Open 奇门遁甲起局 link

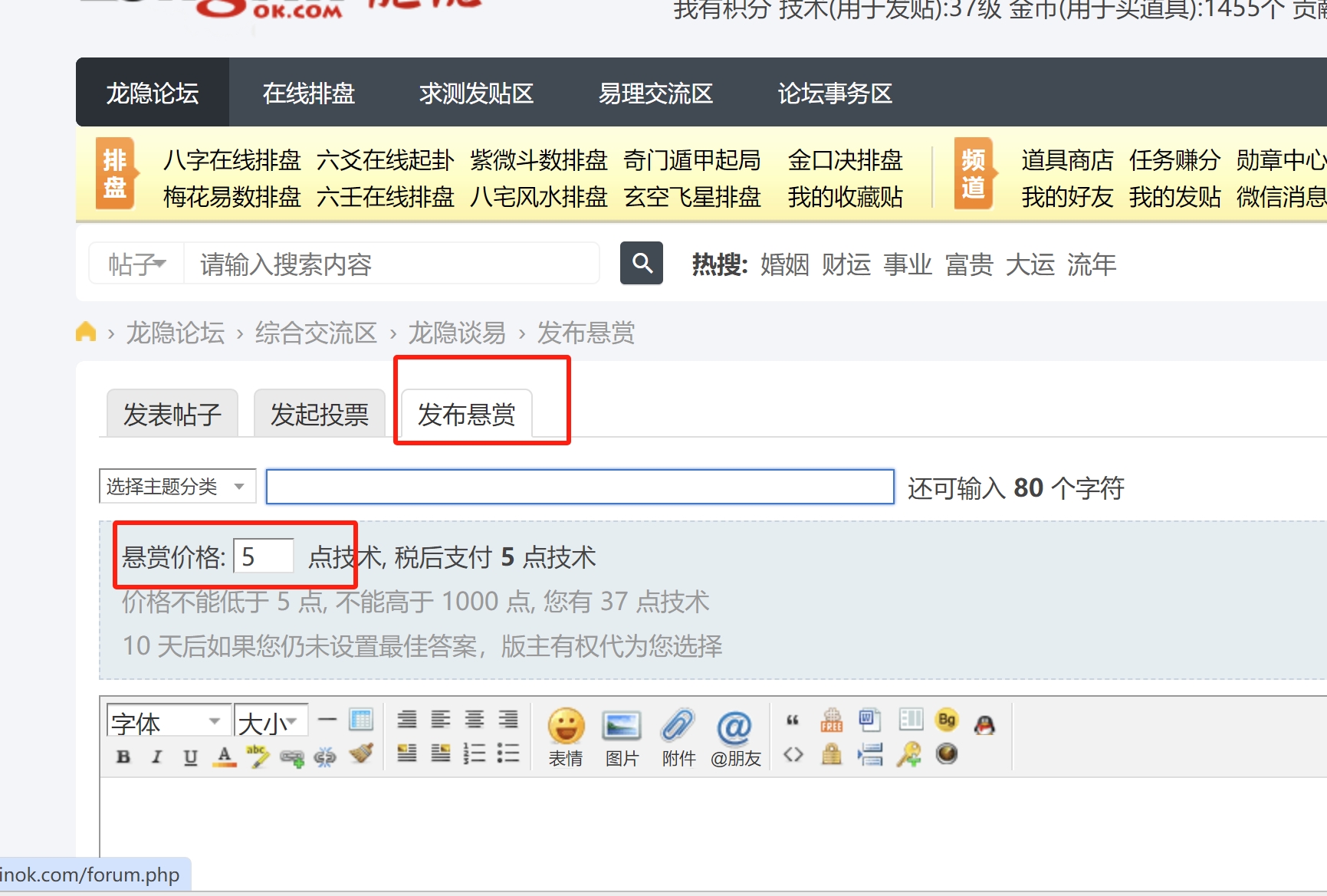692,159
